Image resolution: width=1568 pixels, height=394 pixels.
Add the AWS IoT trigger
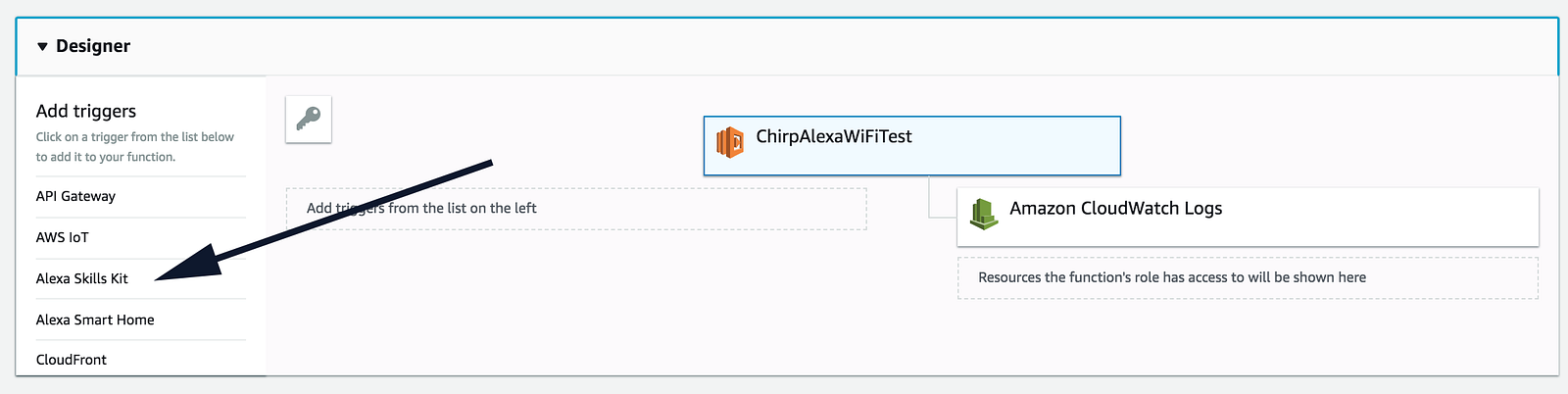[63, 237]
